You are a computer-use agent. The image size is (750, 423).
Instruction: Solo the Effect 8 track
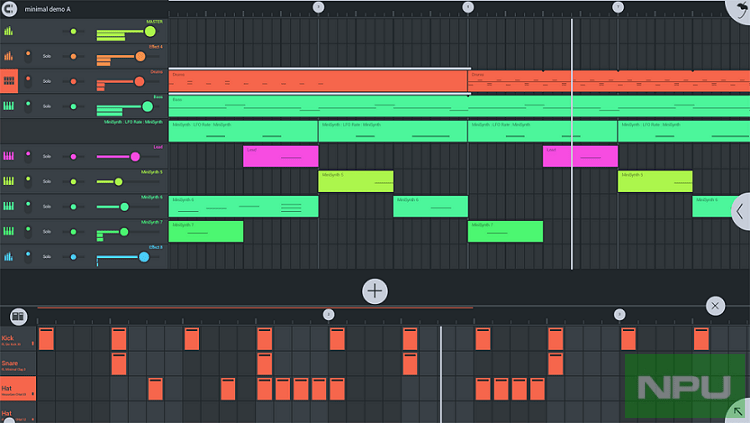(x=46, y=256)
